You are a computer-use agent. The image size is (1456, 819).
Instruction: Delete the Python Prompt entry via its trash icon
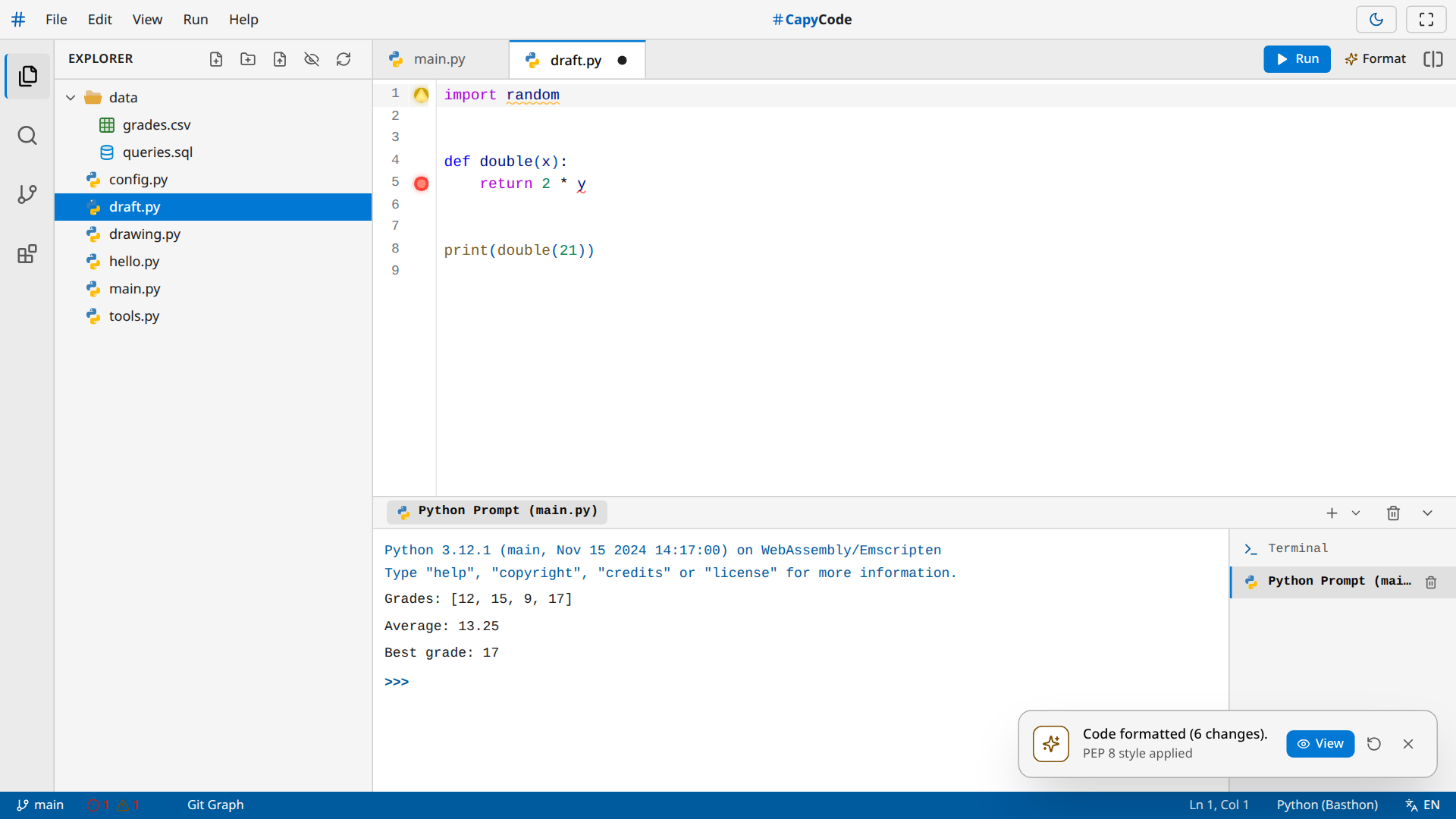[1431, 582]
